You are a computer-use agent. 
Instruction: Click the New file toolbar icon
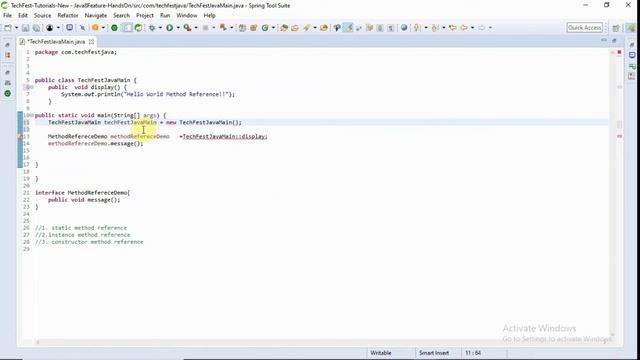coord(8,28)
